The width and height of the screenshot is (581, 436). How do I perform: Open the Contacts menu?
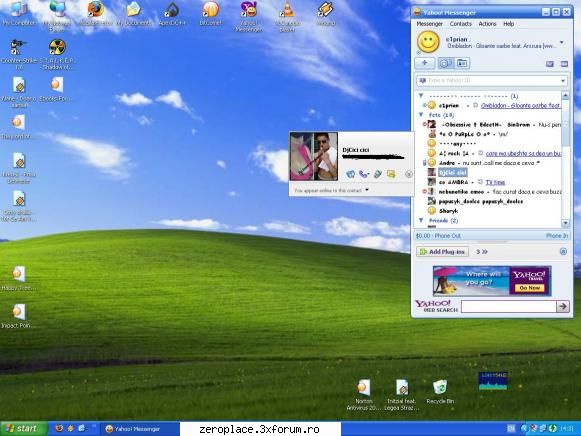461,24
